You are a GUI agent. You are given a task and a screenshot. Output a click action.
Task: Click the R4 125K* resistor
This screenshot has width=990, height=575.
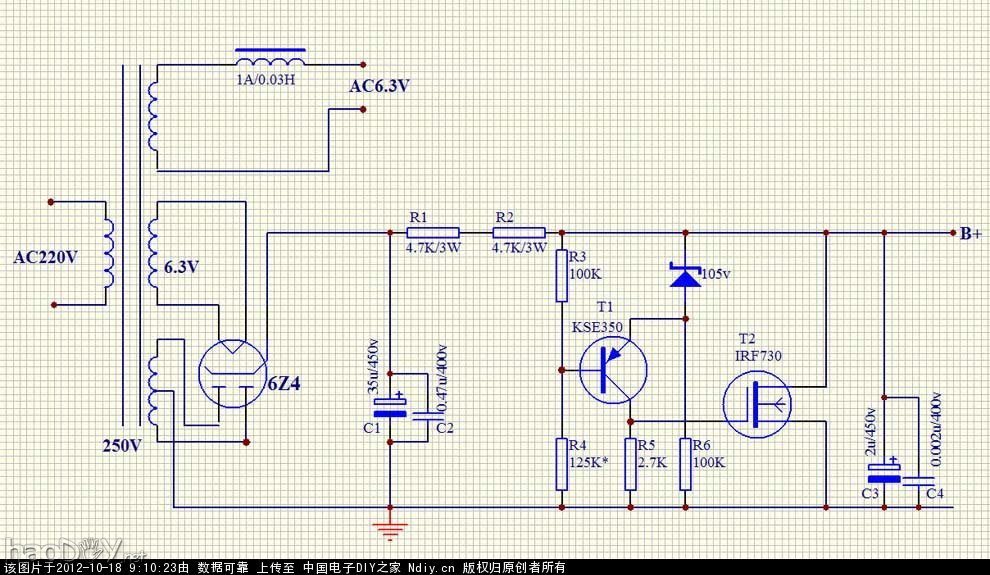561,463
